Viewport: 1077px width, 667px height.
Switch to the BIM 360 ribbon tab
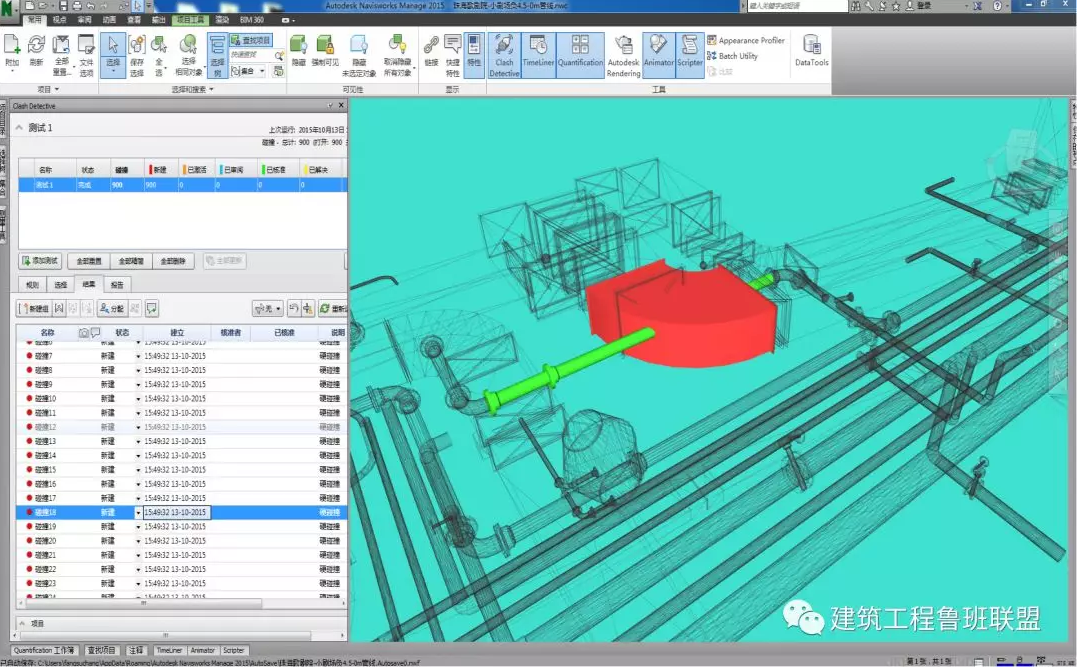pos(251,20)
